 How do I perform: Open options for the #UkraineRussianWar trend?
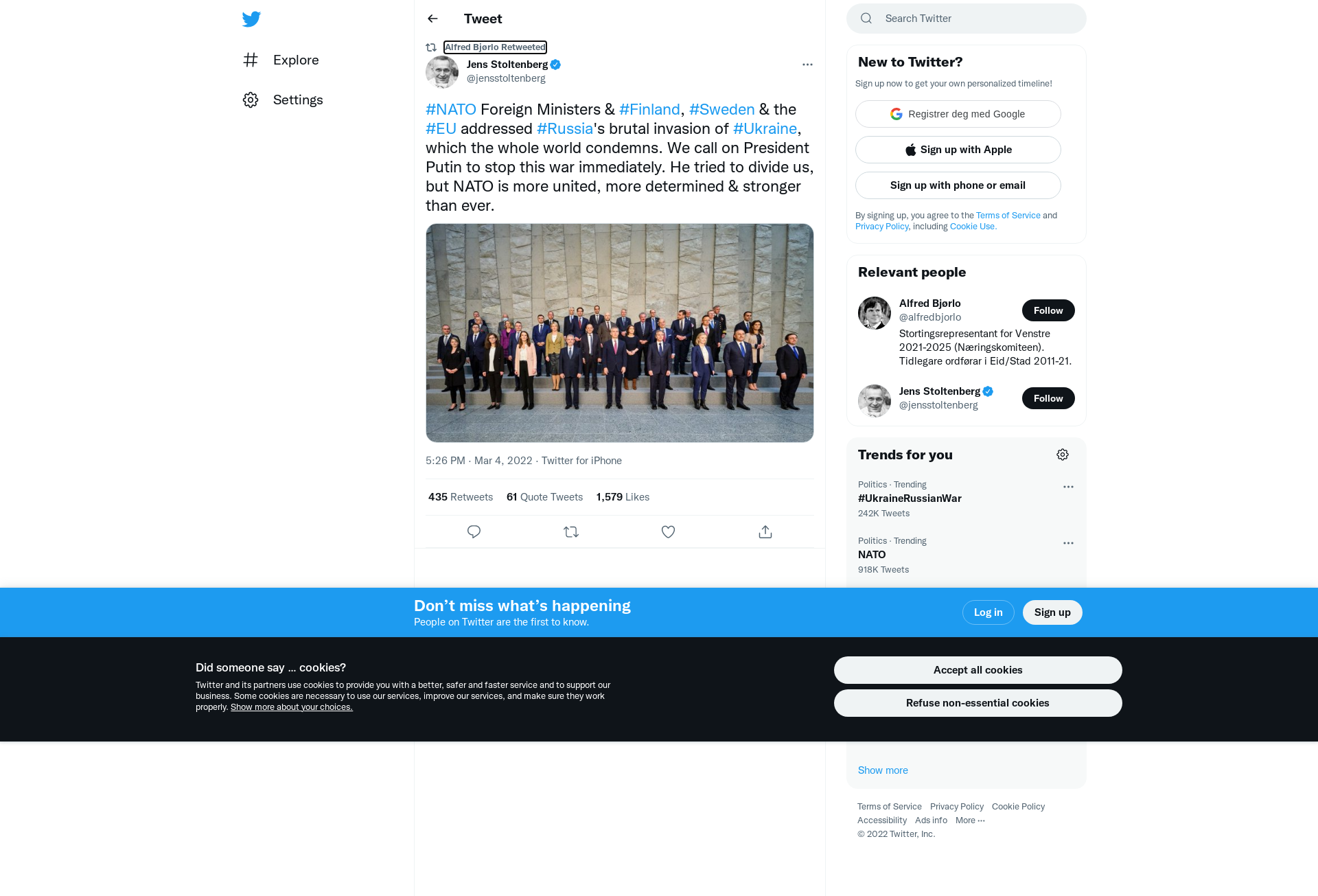[x=1068, y=487]
